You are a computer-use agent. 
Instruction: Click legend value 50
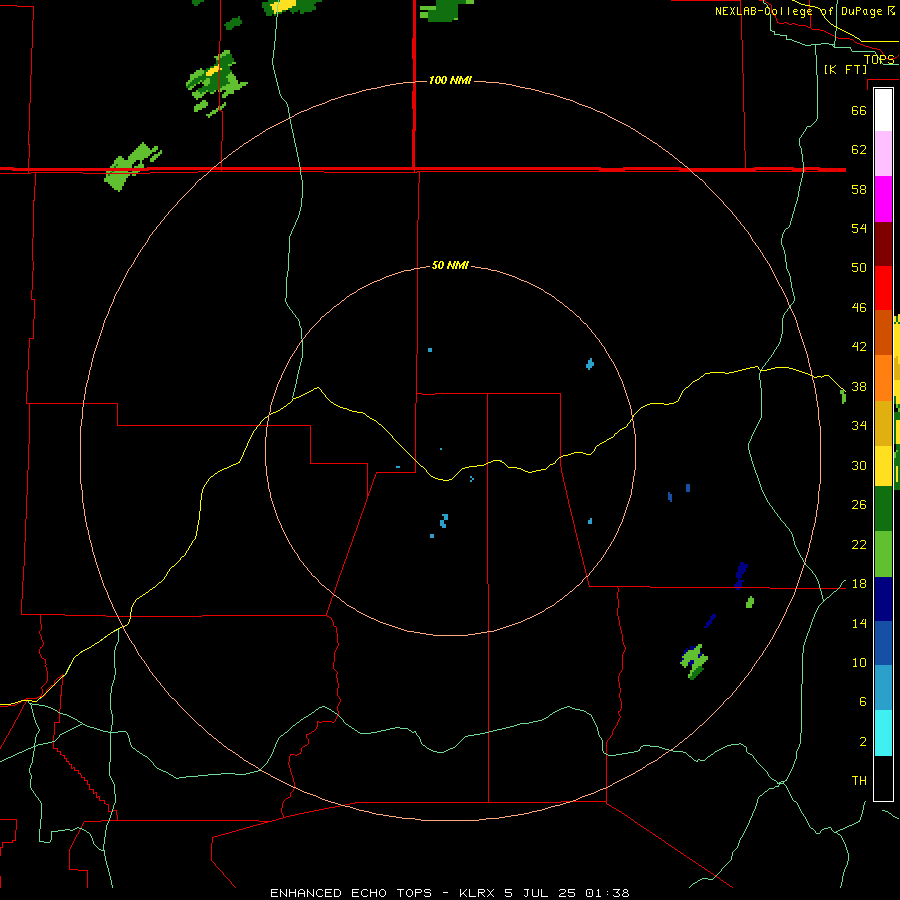coord(859,268)
